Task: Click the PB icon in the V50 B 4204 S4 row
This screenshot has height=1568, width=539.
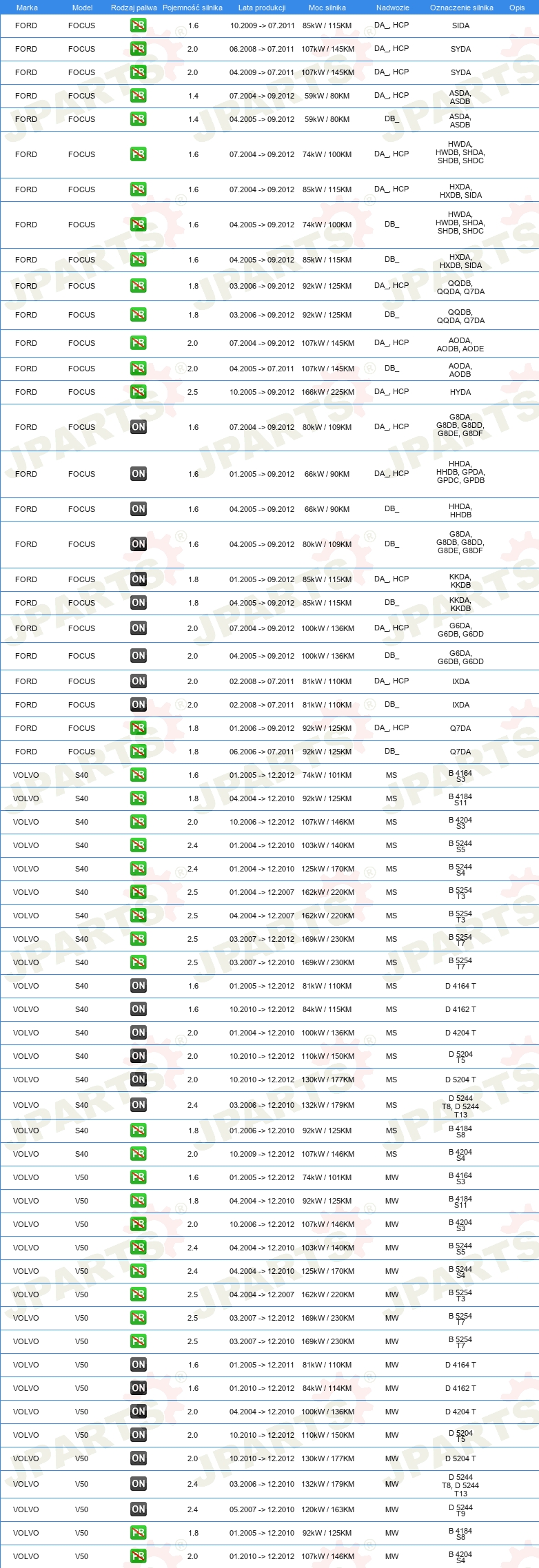Action: (x=139, y=1556)
